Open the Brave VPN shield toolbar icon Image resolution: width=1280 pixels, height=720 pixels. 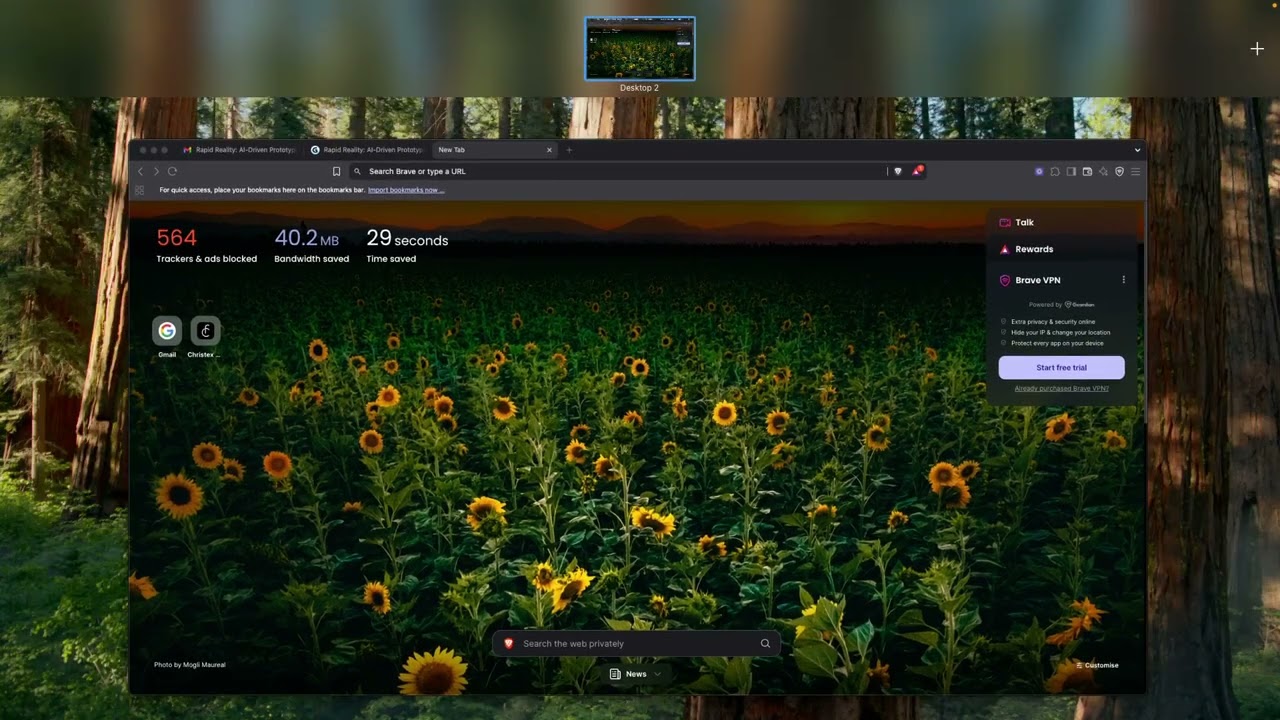(x=1119, y=171)
